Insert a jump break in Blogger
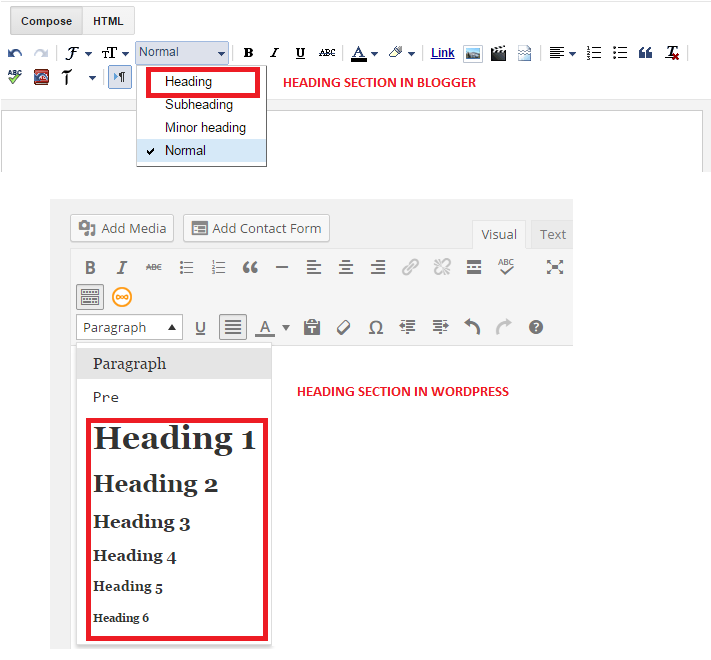This screenshot has height=660, width=711. tap(524, 53)
